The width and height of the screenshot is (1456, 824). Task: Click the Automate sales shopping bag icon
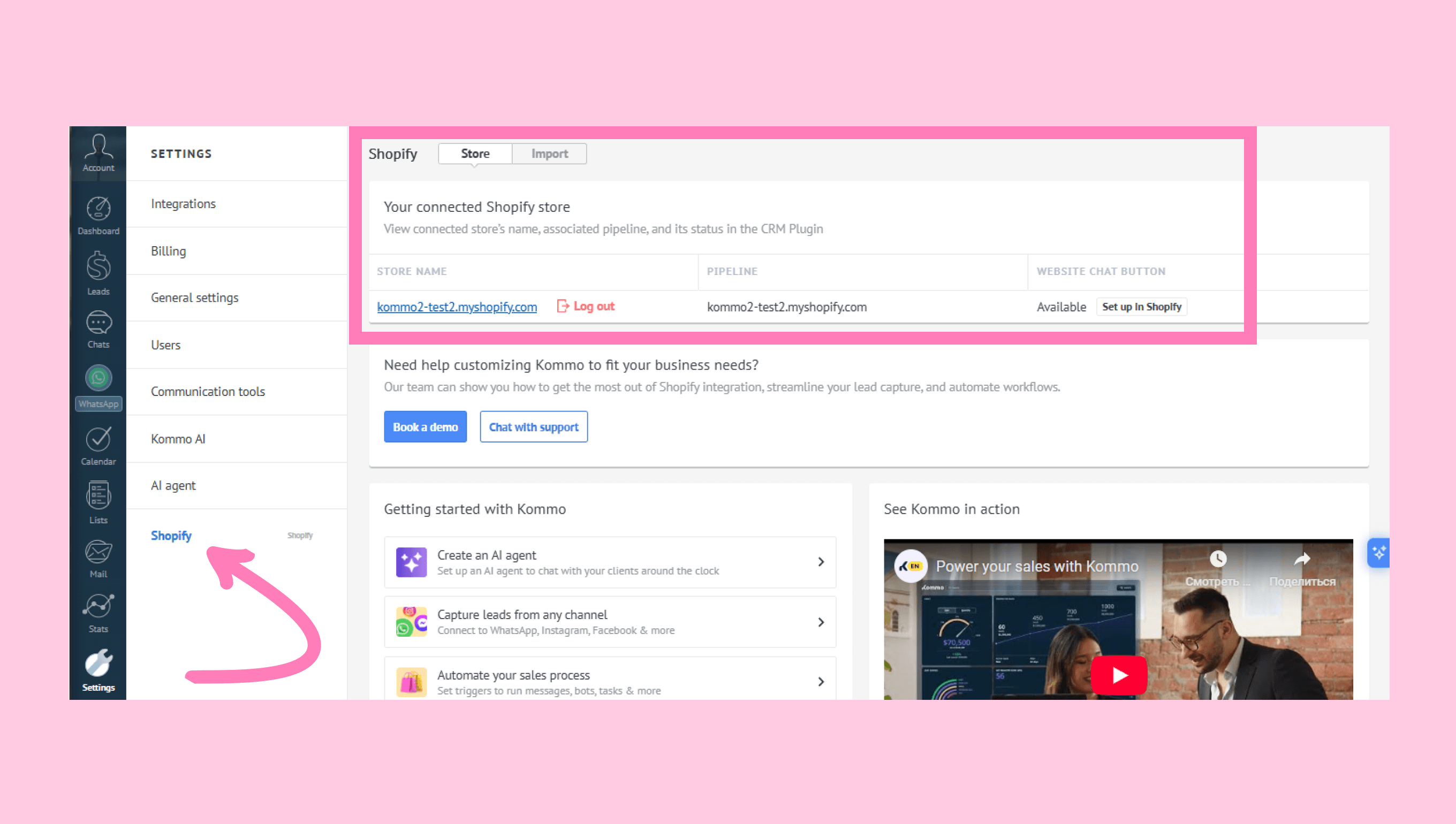point(412,682)
